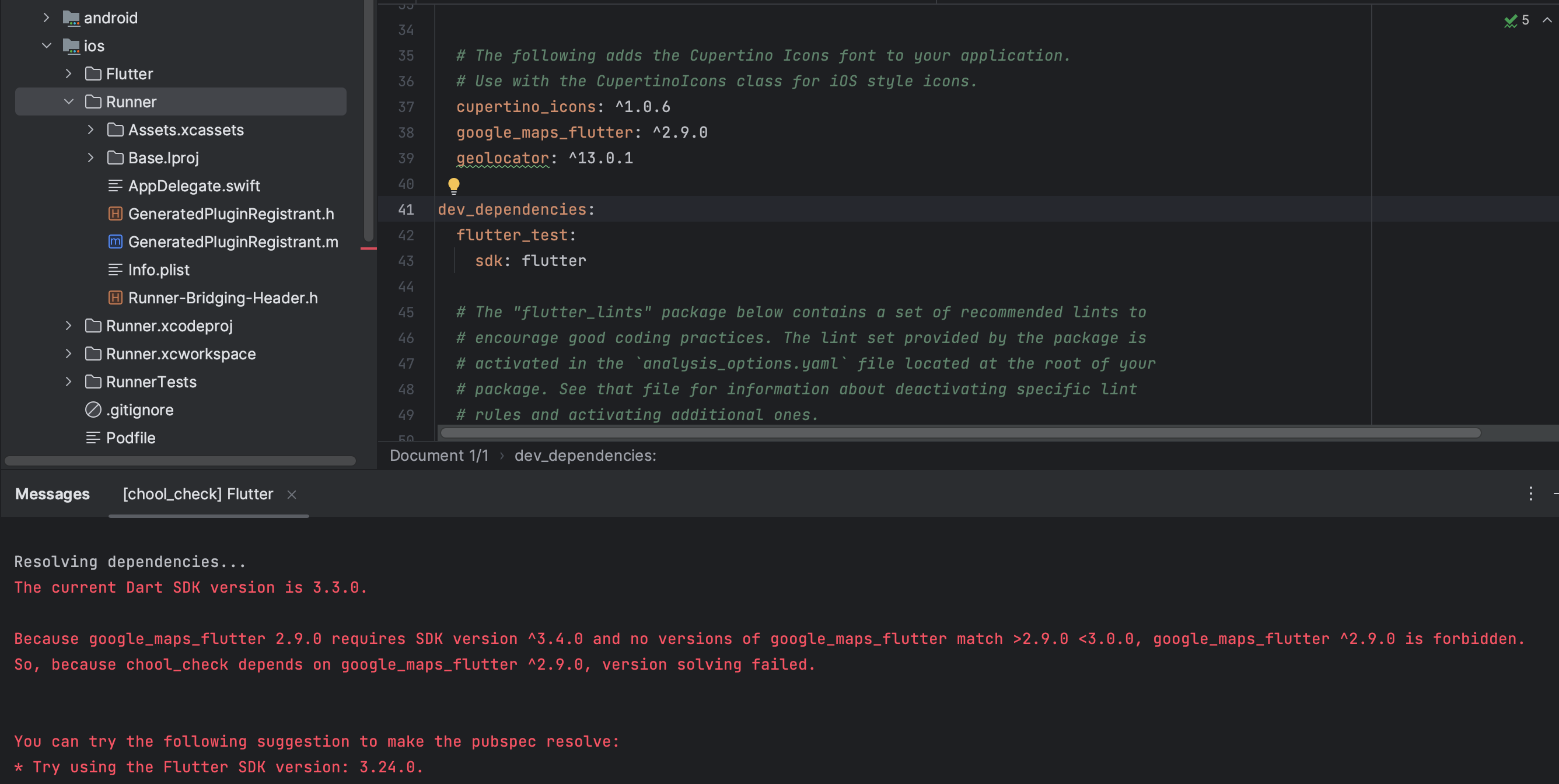Viewport: 1559px width, 784px height.
Task: Click line number 38 in gutter
Action: 406,132
